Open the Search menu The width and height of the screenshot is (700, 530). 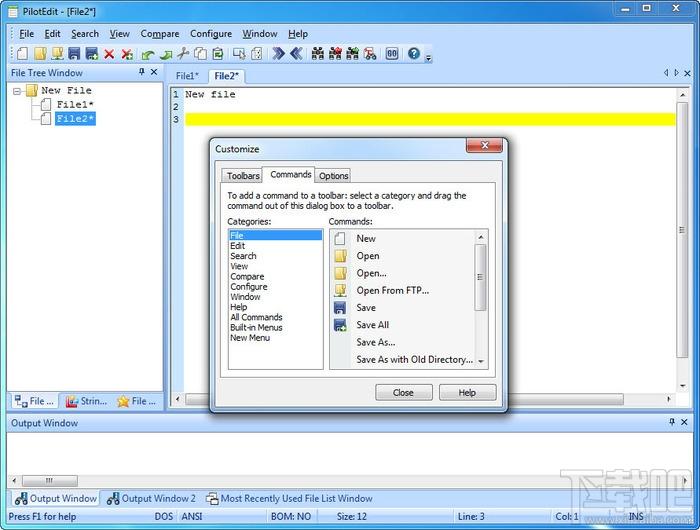85,34
